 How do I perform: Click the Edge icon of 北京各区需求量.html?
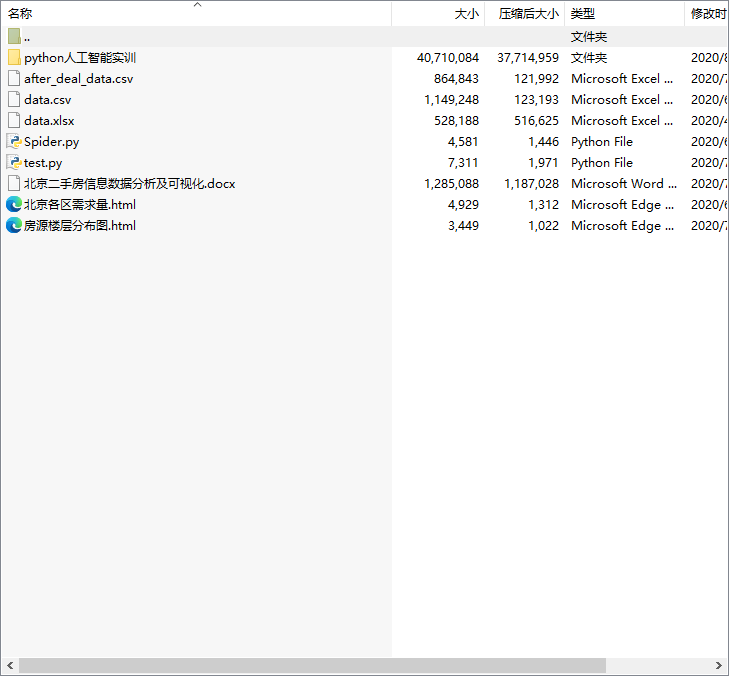pyautogui.click(x=14, y=204)
